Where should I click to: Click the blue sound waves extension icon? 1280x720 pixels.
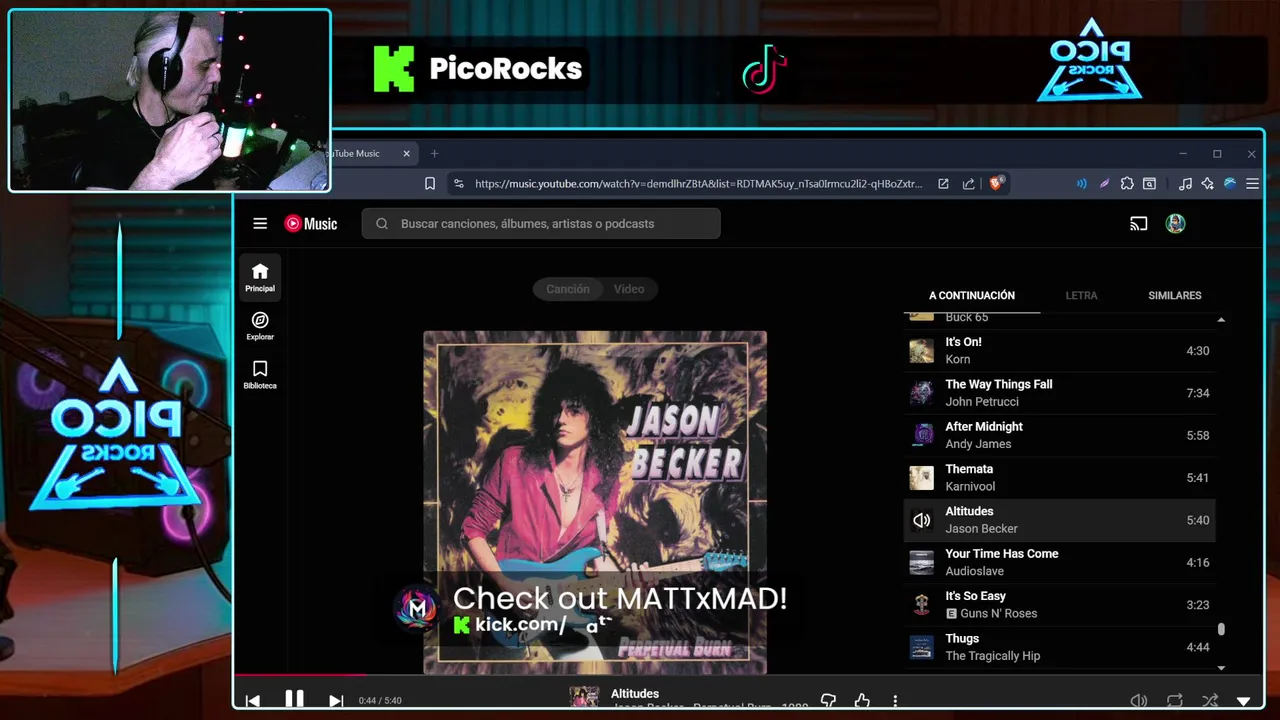(1081, 184)
